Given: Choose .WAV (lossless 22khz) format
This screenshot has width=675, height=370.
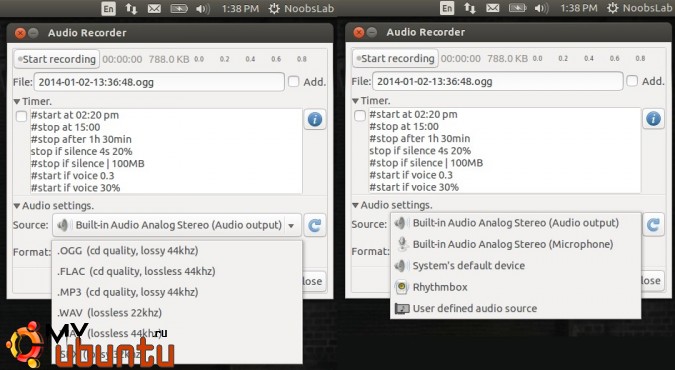Looking at the screenshot, I should pyautogui.click(x=177, y=313).
